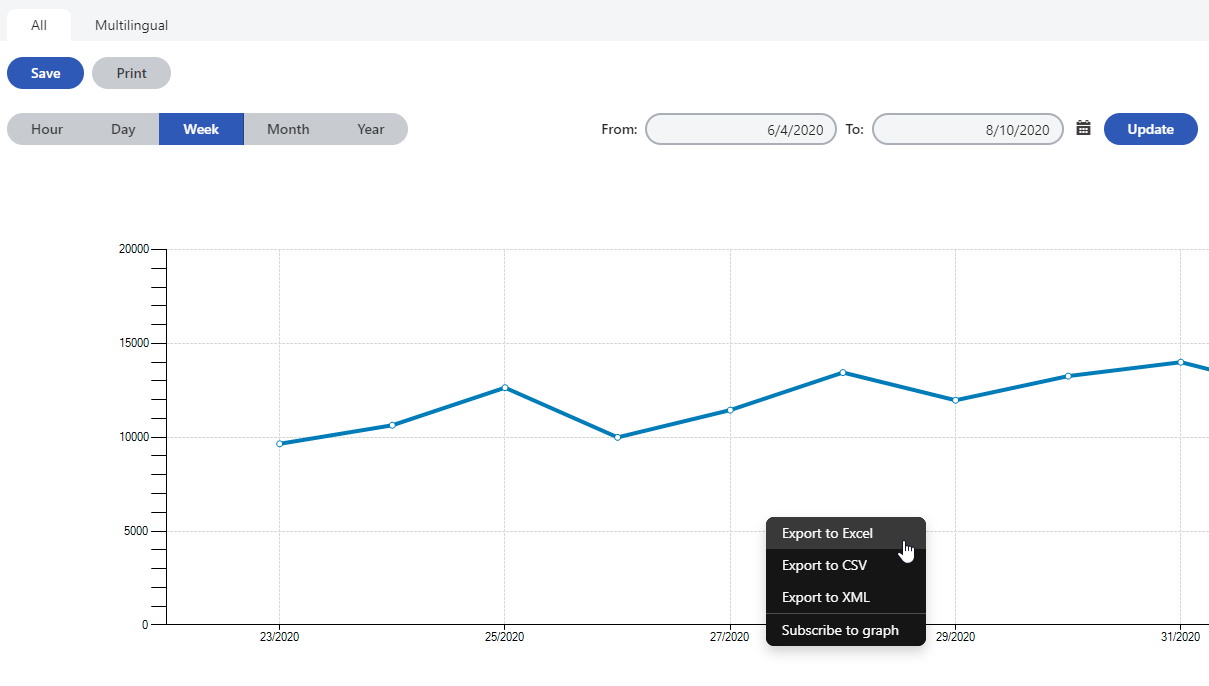Select Export to XML option

[x=824, y=597]
